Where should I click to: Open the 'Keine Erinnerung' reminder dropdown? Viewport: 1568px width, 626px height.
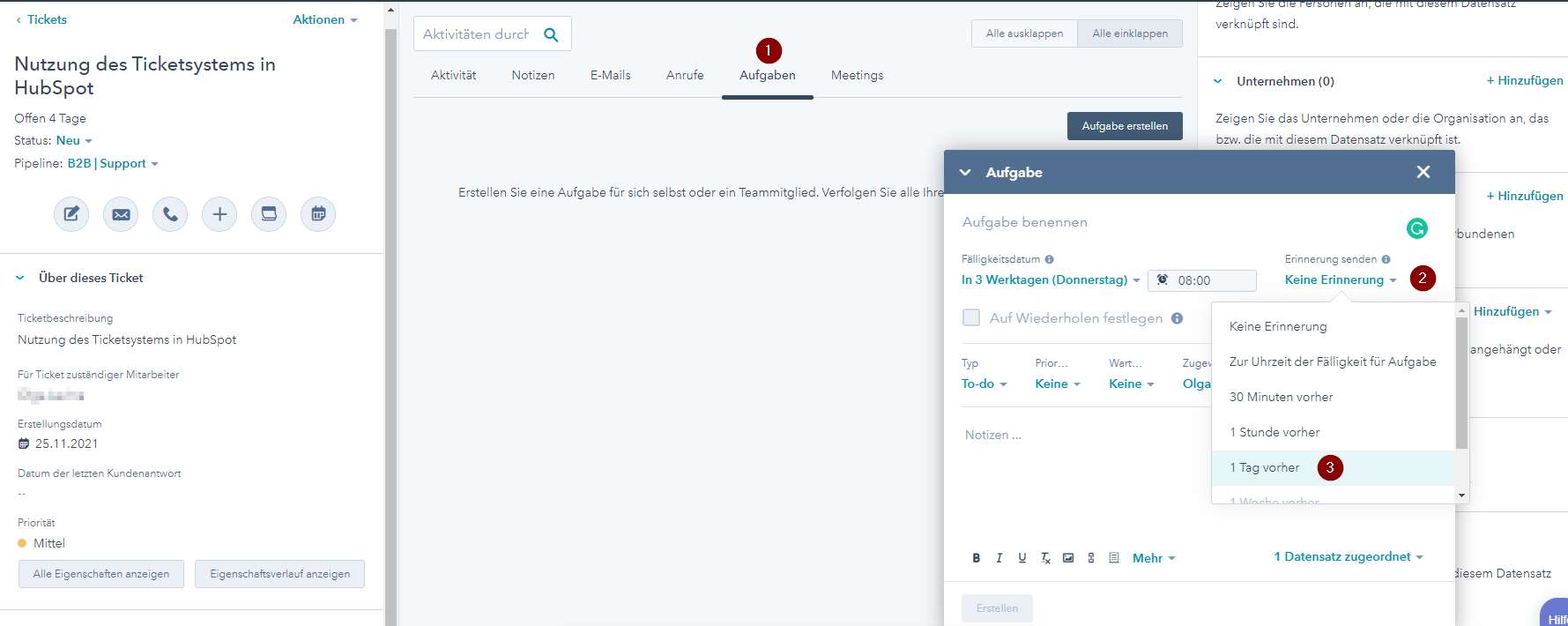[x=1340, y=280]
